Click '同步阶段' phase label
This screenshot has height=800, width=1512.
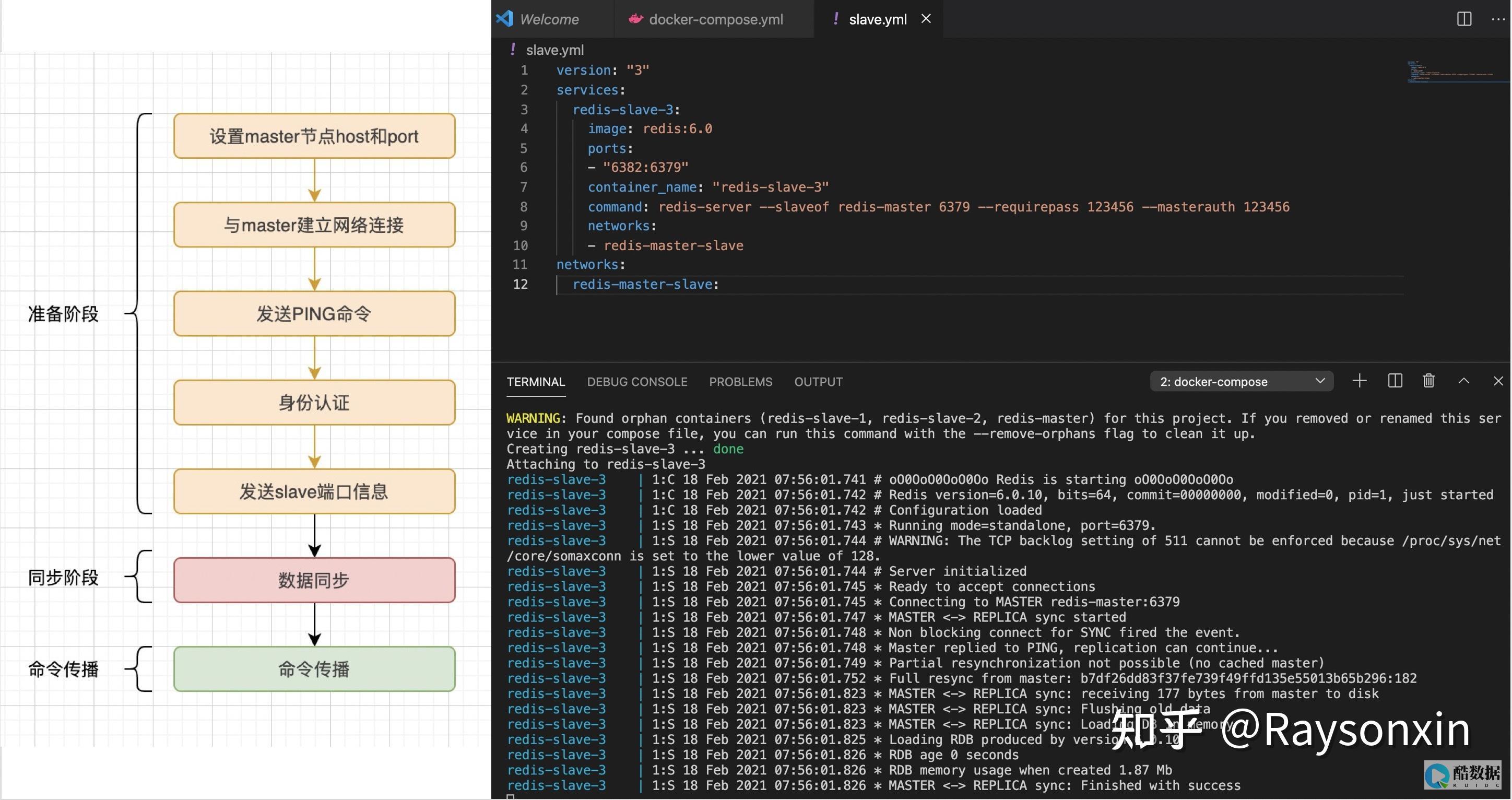tap(63, 578)
